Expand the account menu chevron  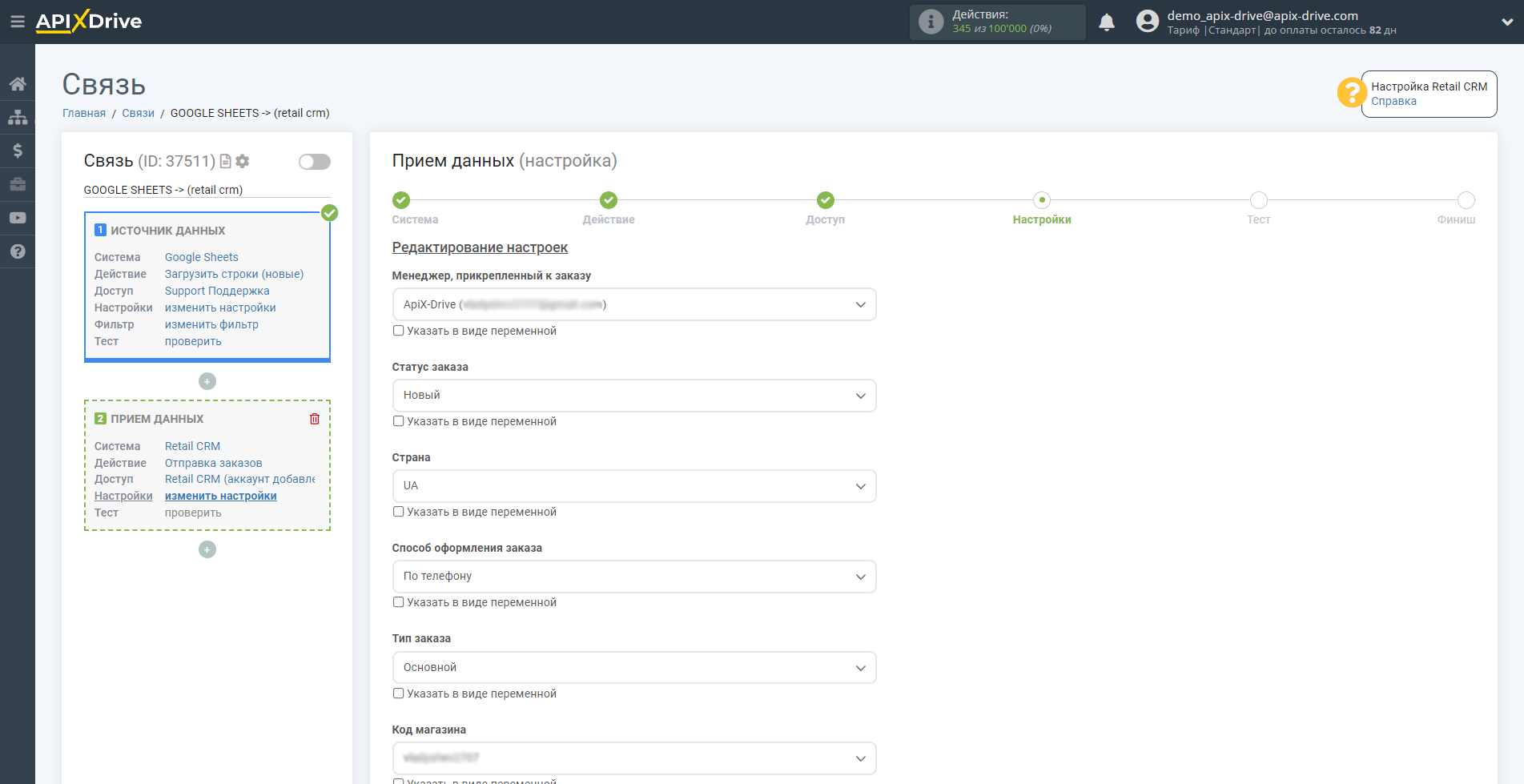click(x=1507, y=22)
